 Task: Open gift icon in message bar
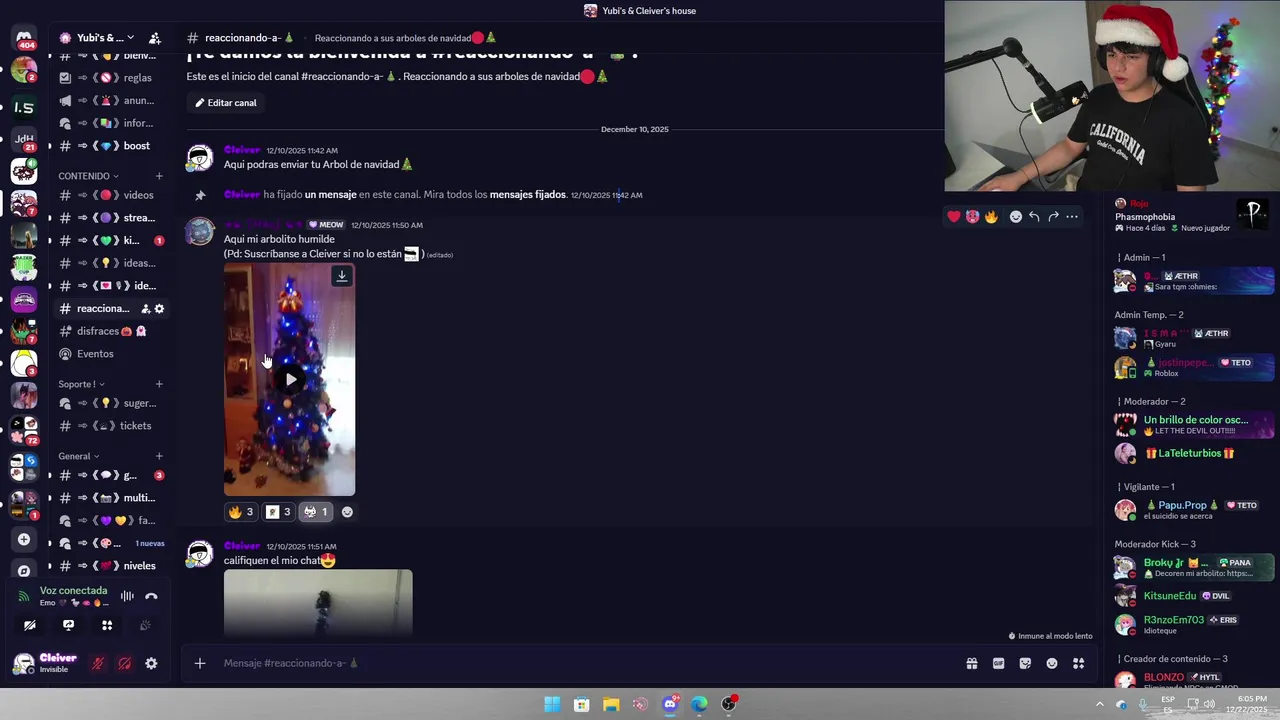point(971,663)
